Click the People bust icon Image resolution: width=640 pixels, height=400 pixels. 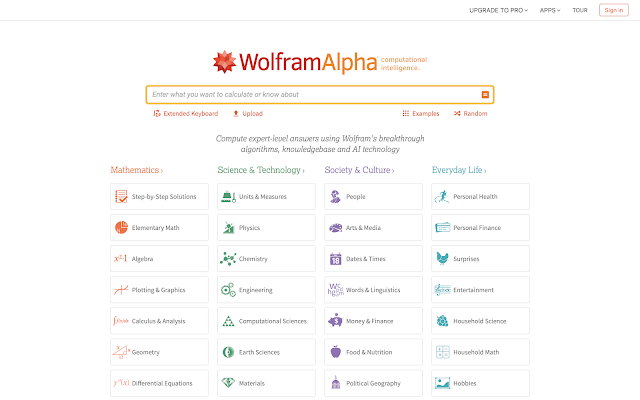(335, 196)
